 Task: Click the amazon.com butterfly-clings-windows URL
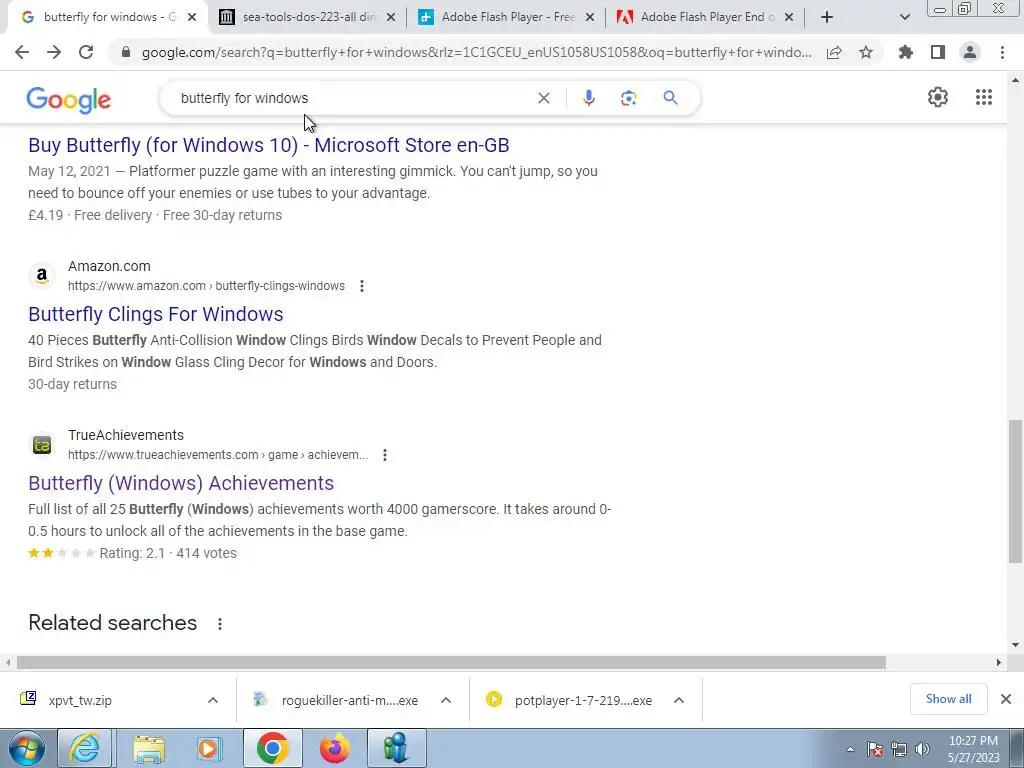pos(206,286)
